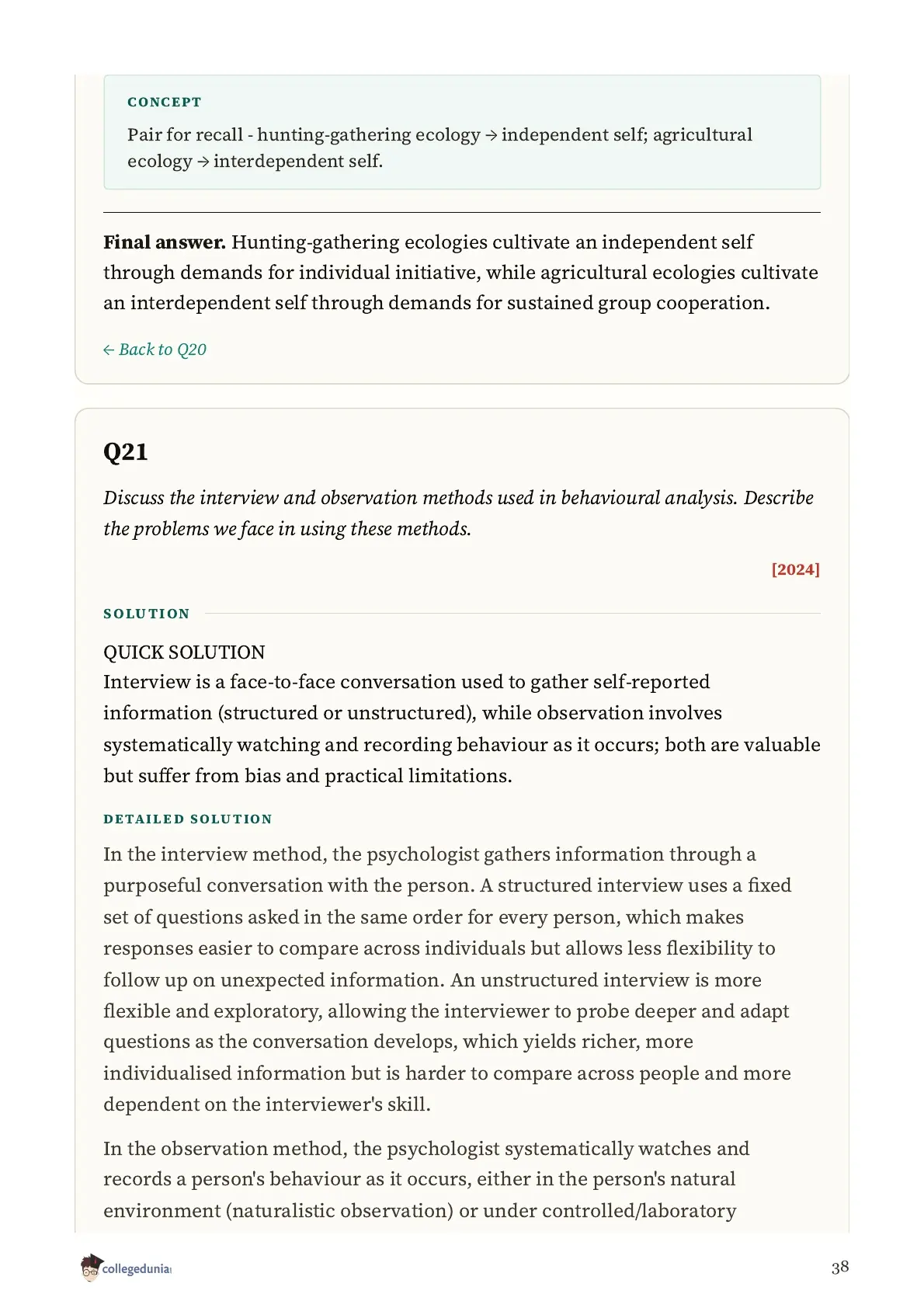
Task: Click the page number 38
Action: tap(840, 1268)
